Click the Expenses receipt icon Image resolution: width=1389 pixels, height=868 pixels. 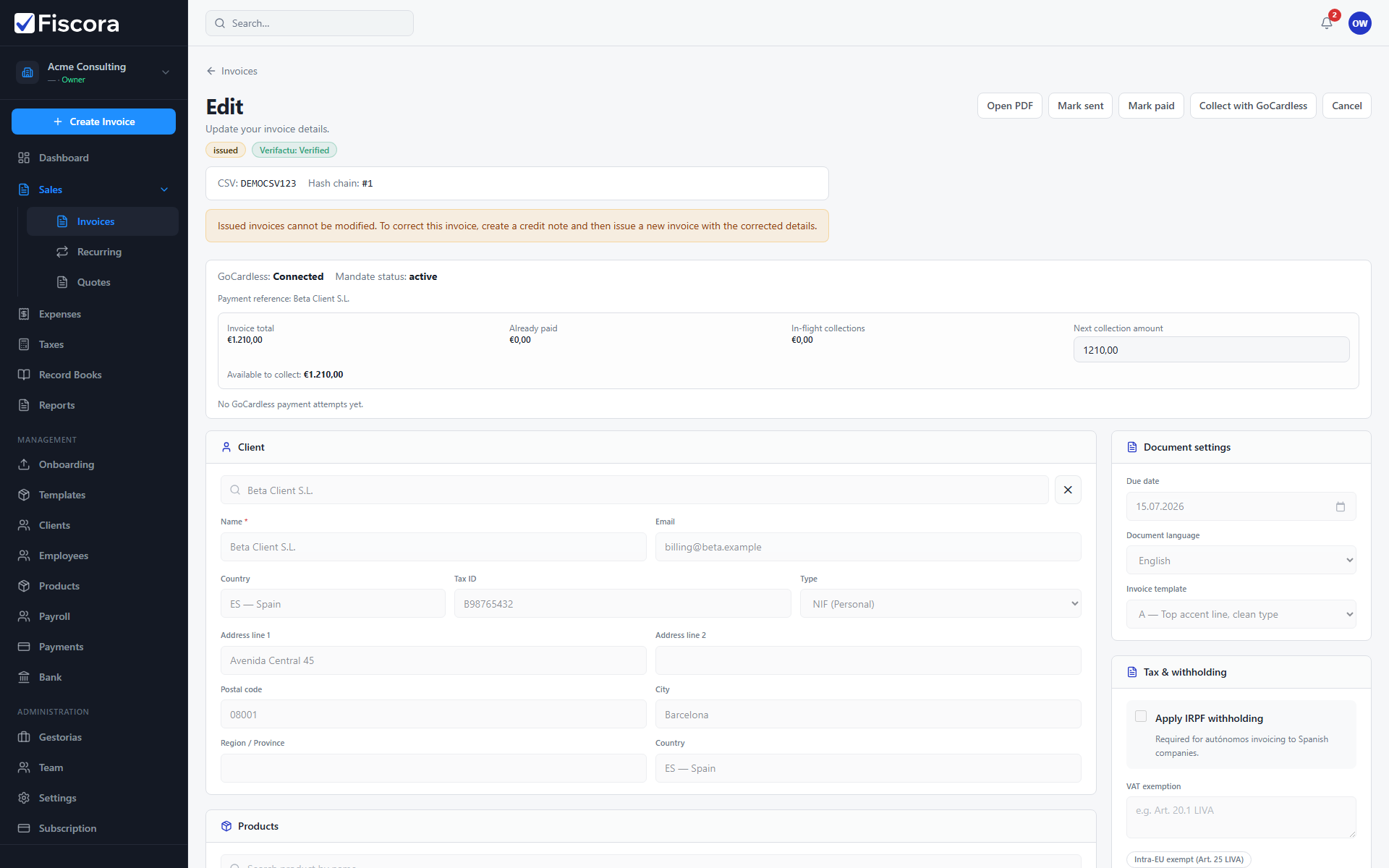click(x=24, y=314)
